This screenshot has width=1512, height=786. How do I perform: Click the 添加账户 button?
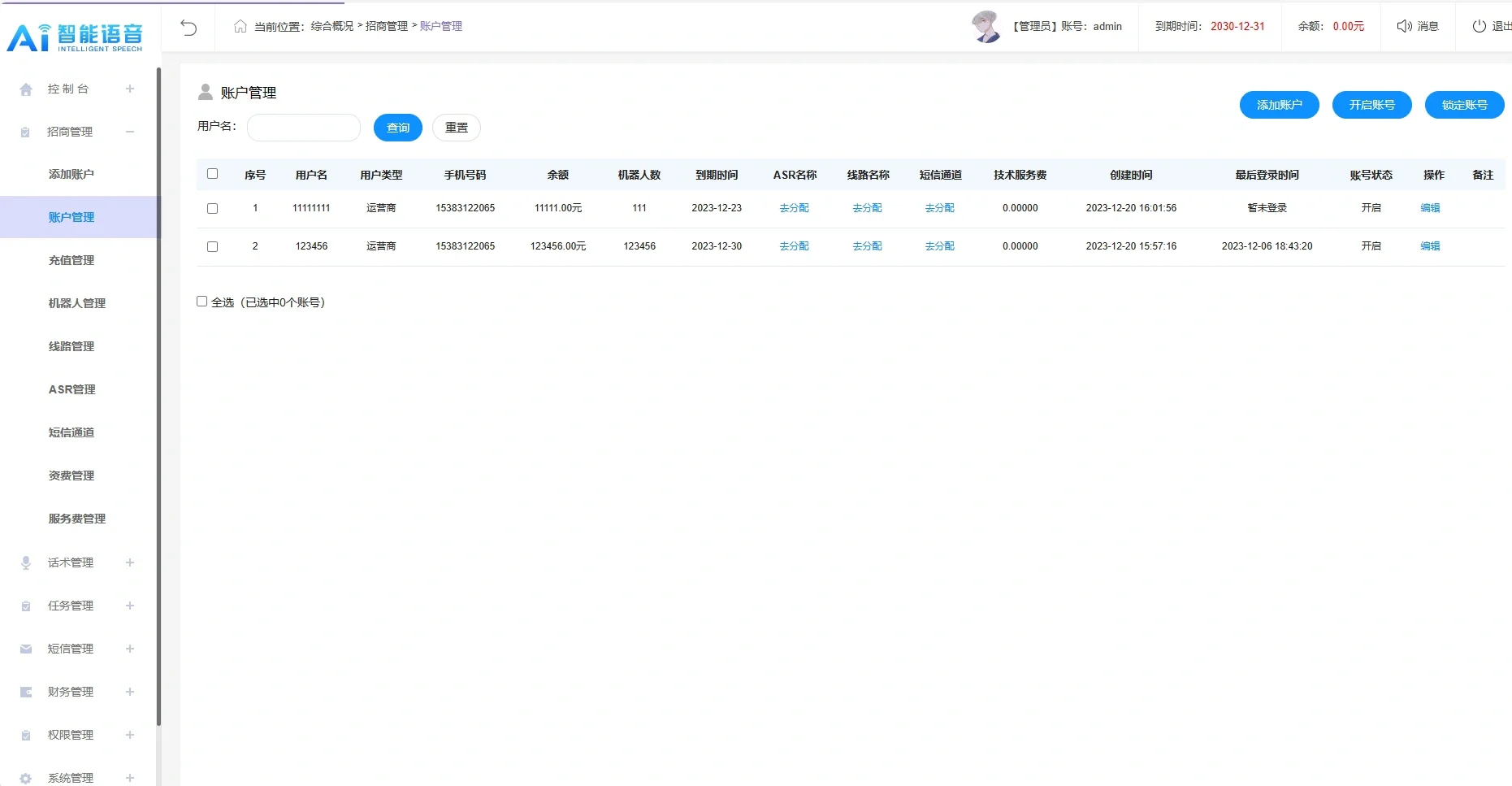click(1279, 105)
